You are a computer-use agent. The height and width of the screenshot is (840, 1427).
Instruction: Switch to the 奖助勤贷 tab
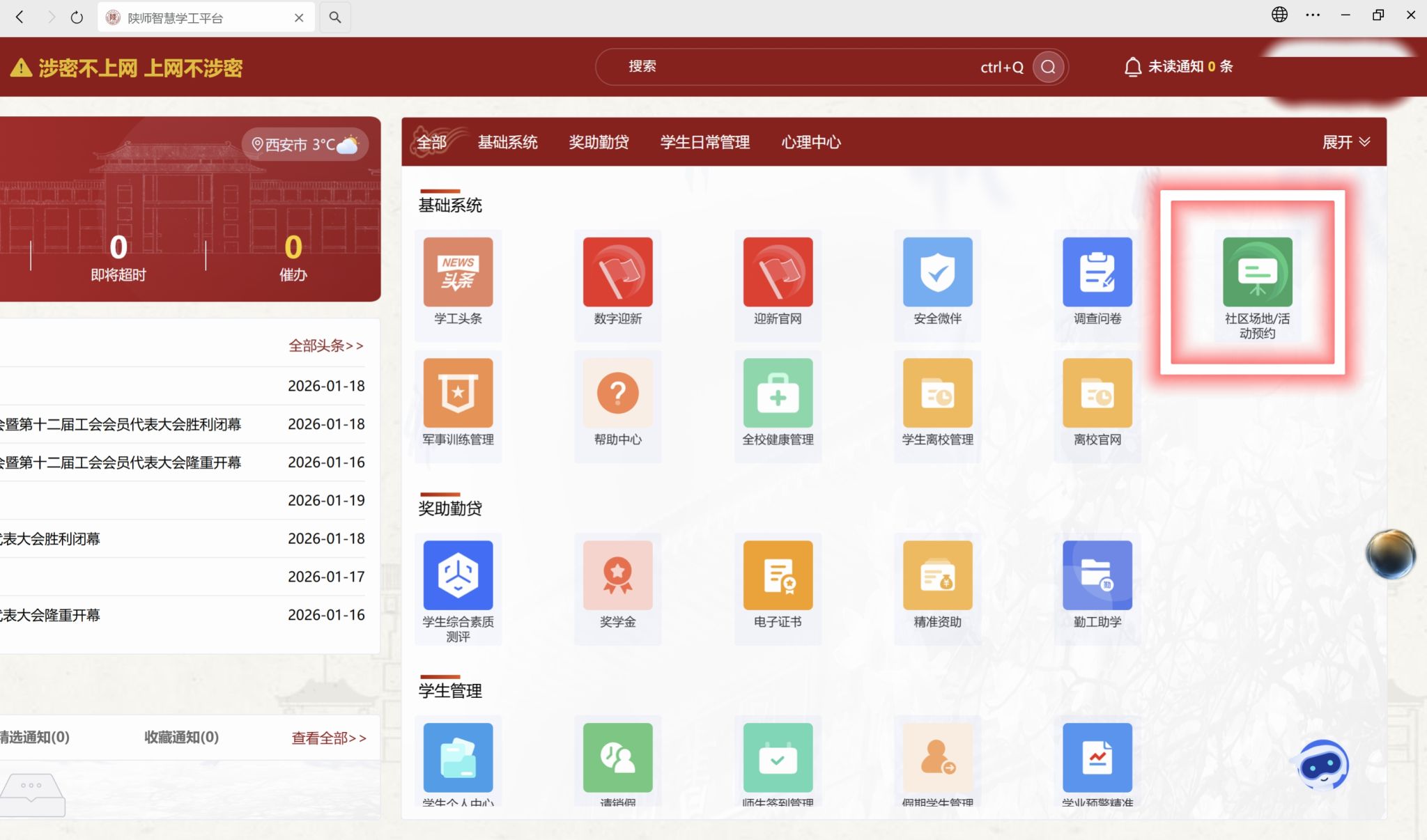599,142
